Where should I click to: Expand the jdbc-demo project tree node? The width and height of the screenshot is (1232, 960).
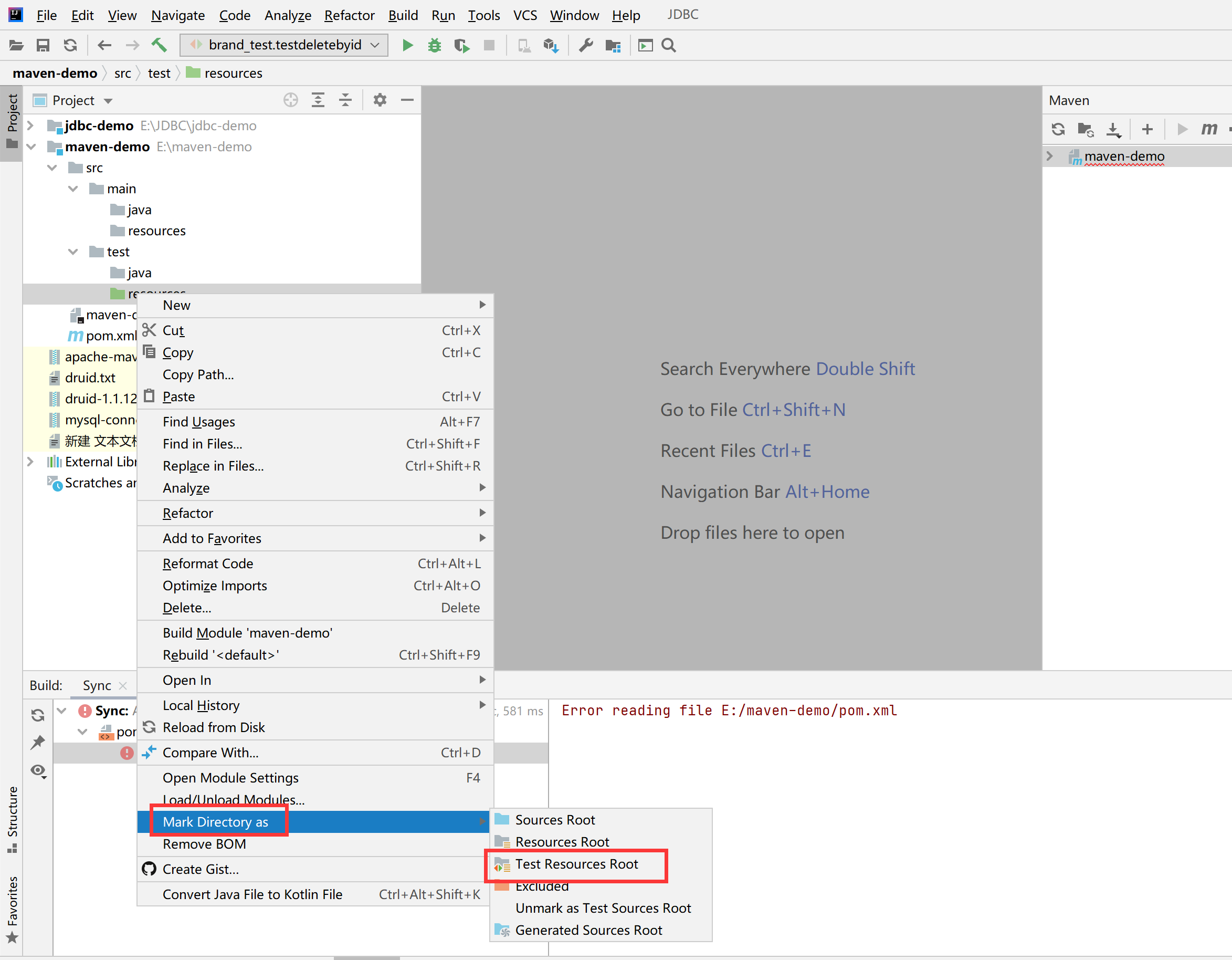tap(31, 126)
